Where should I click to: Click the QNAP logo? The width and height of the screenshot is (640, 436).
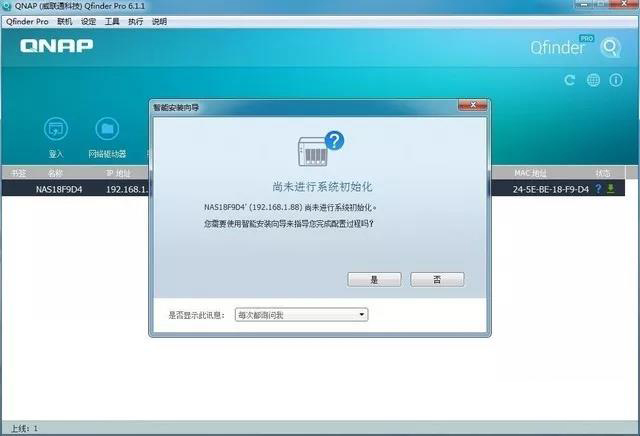(56, 46)
